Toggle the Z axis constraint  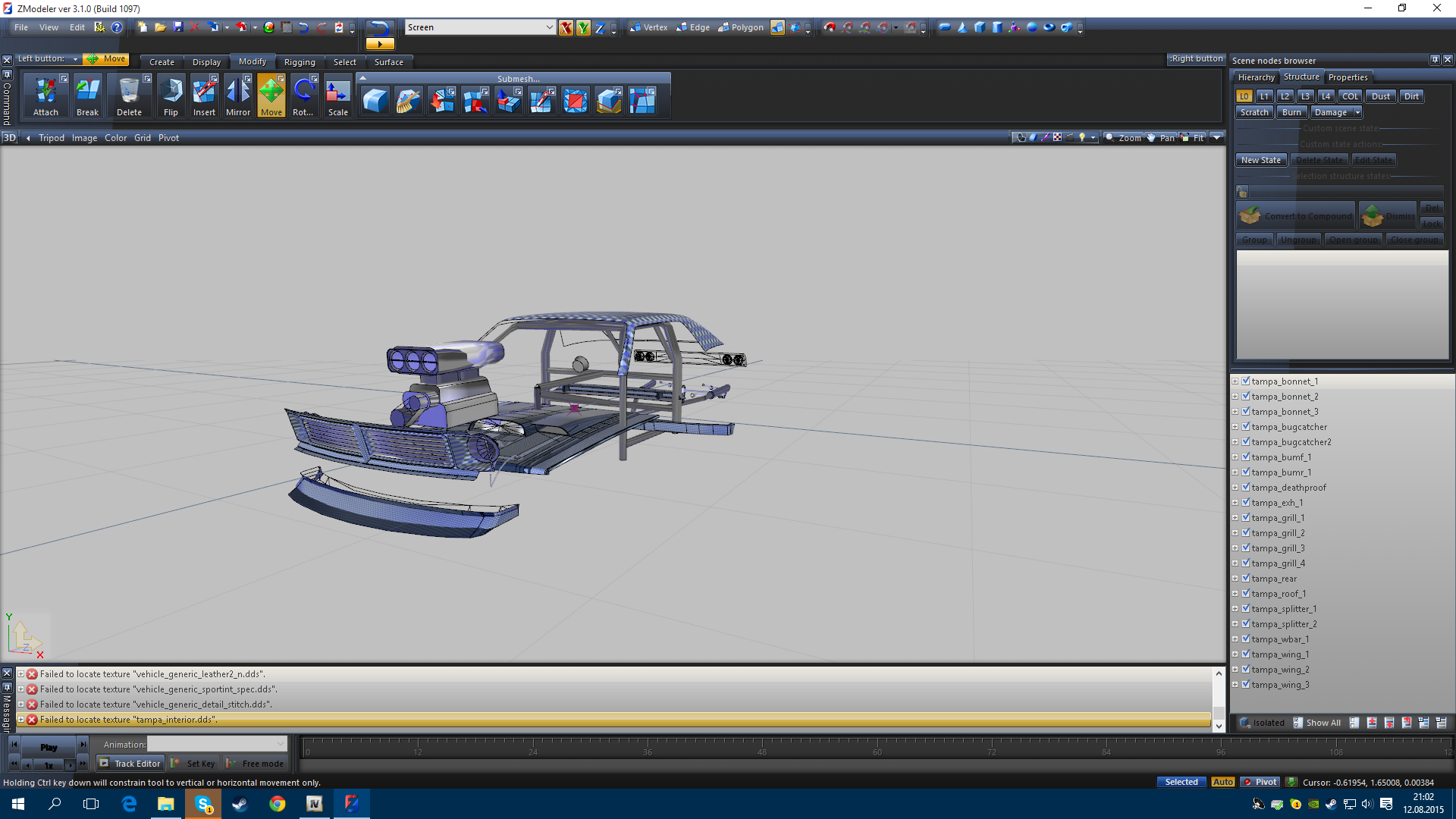(x=600, y=28)
